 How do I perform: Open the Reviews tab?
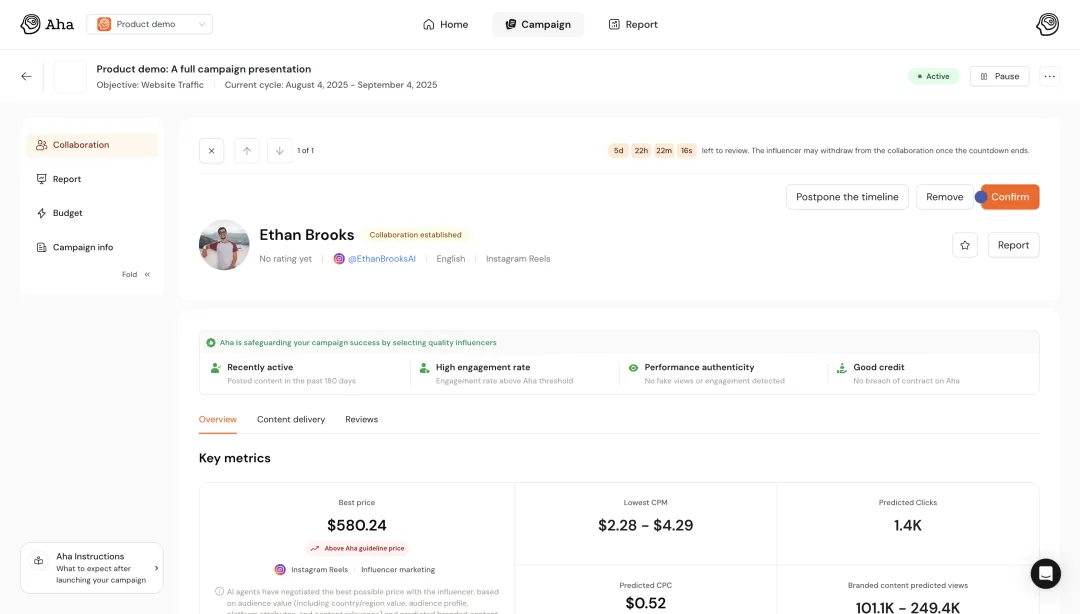(x=361, y=419)
